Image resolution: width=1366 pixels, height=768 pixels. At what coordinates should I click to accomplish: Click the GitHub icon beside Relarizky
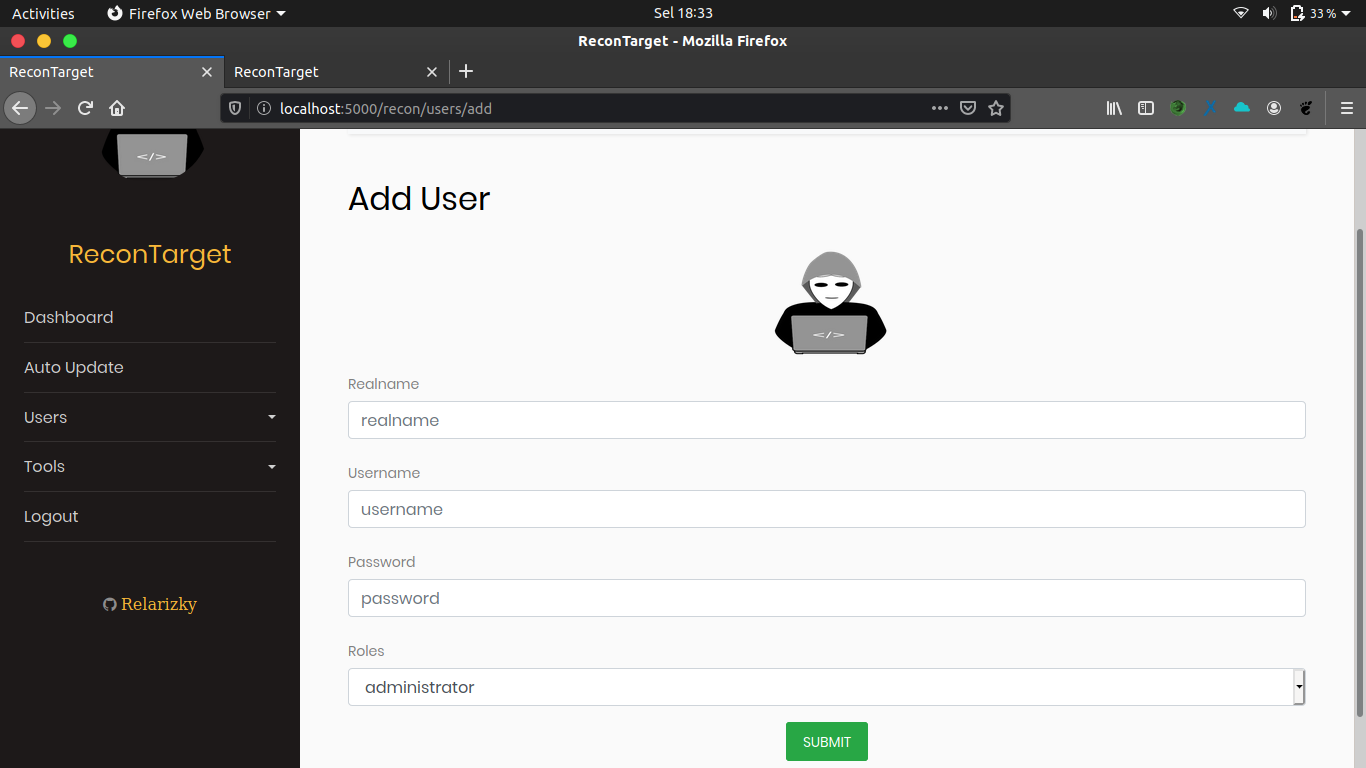coord(110,605)
